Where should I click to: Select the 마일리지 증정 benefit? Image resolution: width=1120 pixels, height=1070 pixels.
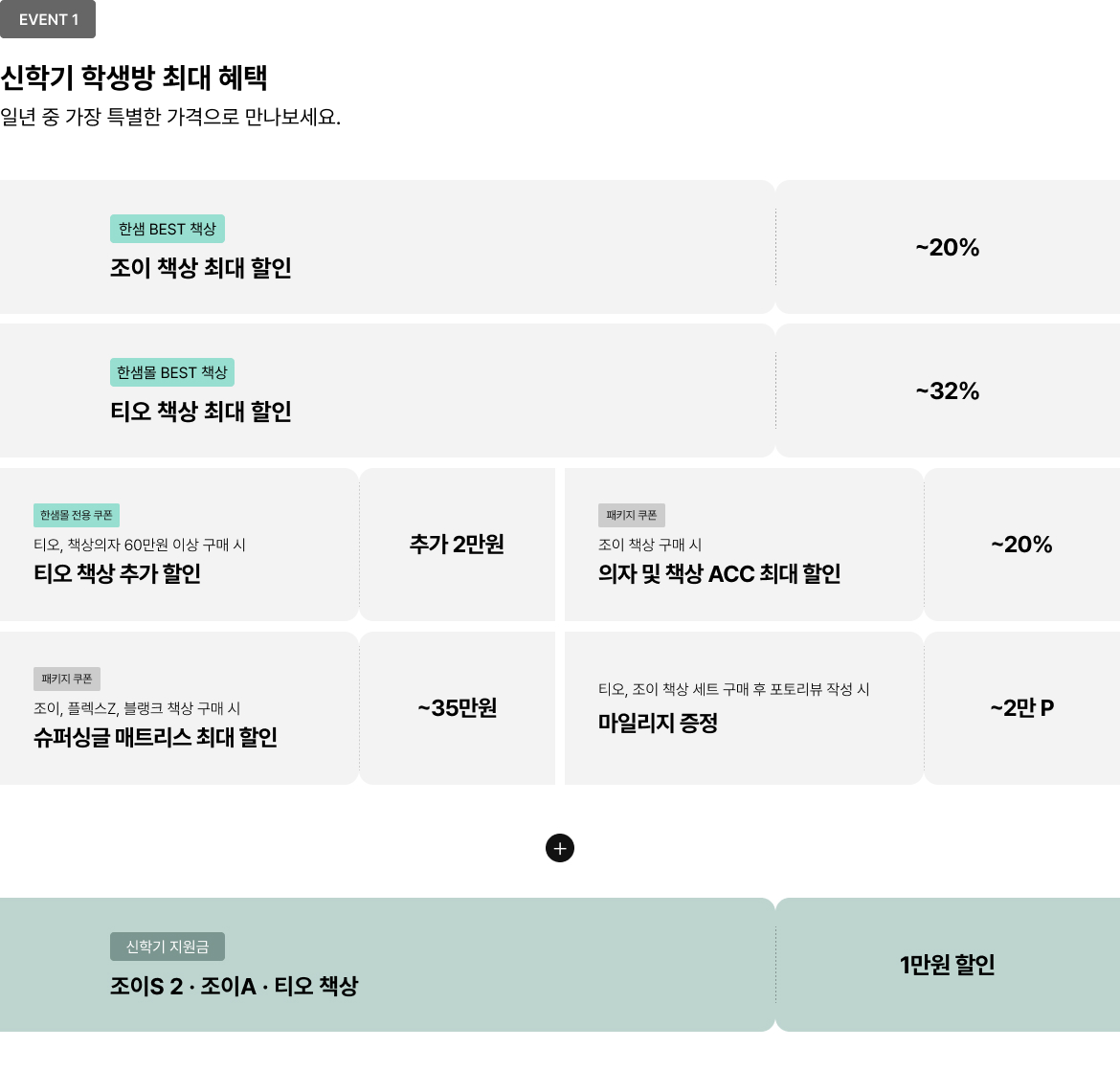coord(658,723)
